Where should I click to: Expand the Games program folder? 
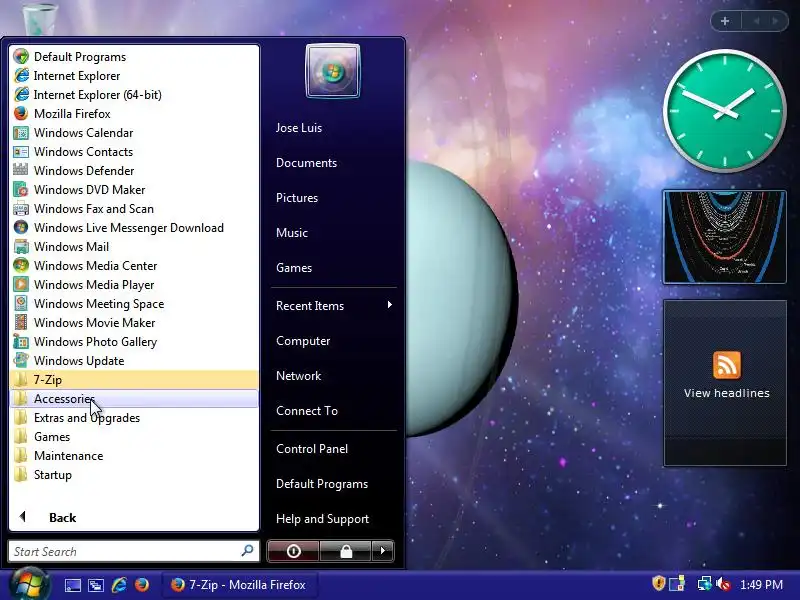[134, 437]
